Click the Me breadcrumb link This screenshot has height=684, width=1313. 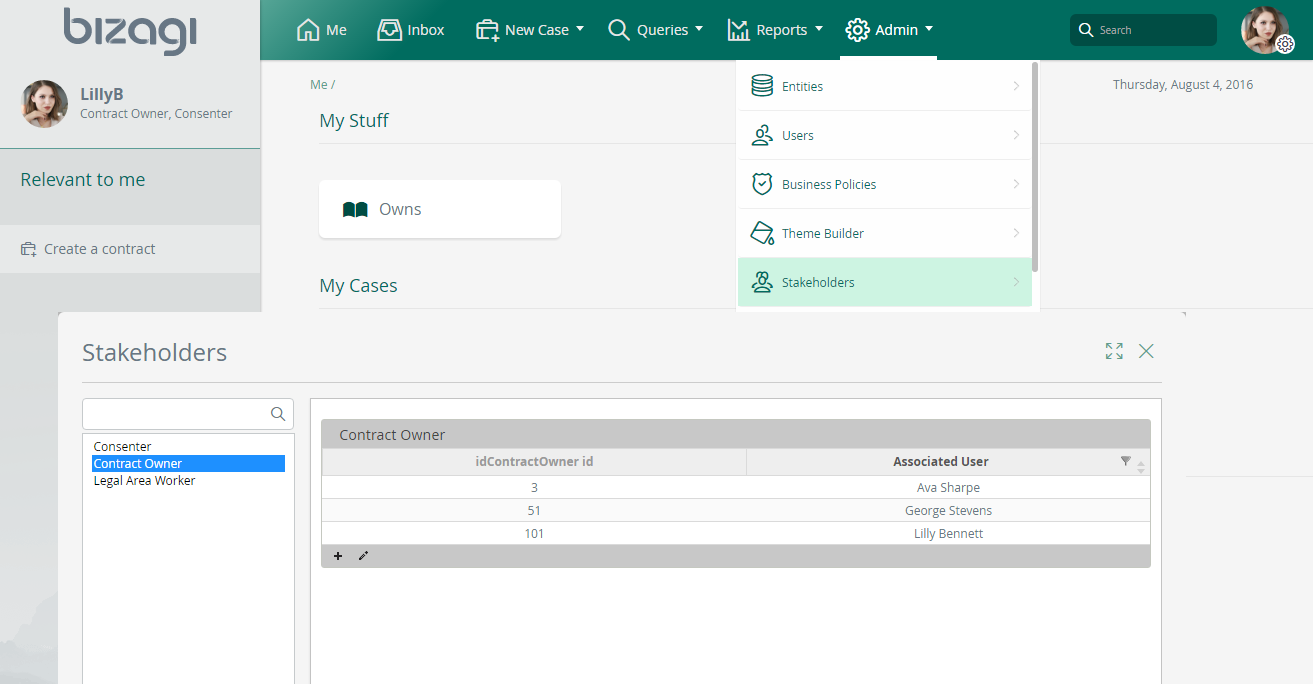tap(318, 85)
